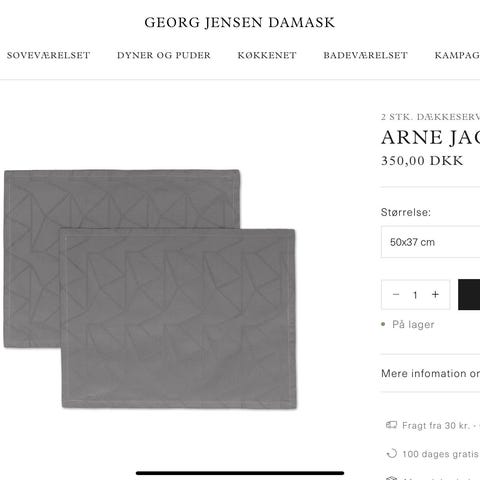
Task: Click the 100 dages return icon
Action: tap(392, 453)
